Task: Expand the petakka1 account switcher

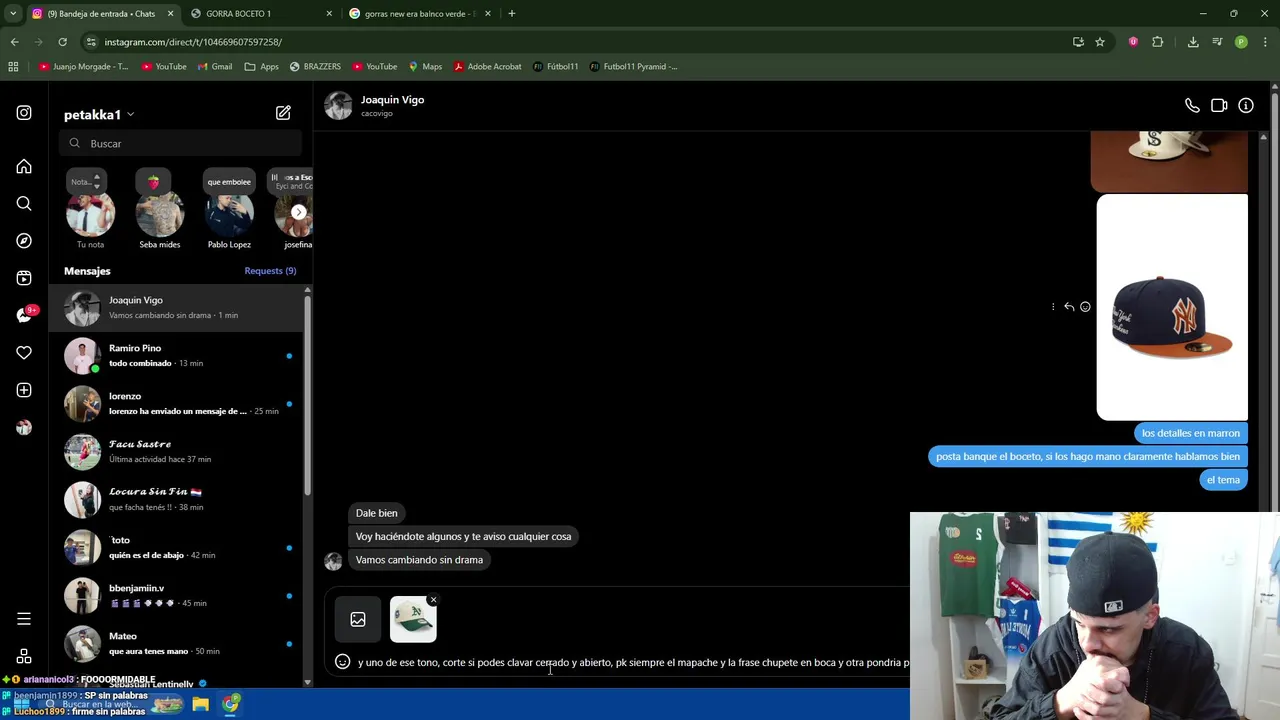Action: pyautogui.click(x=99, y=114)
